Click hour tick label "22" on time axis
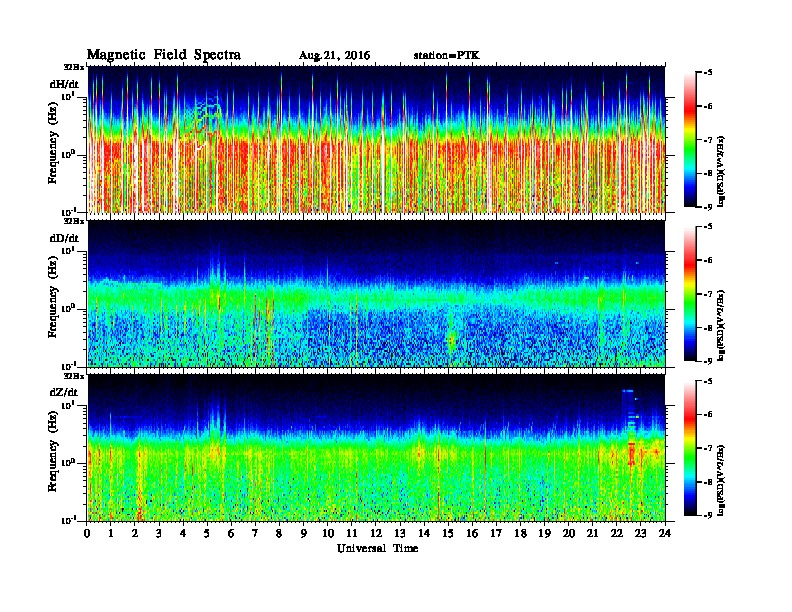792x612 pixels. tap(617, 533)
